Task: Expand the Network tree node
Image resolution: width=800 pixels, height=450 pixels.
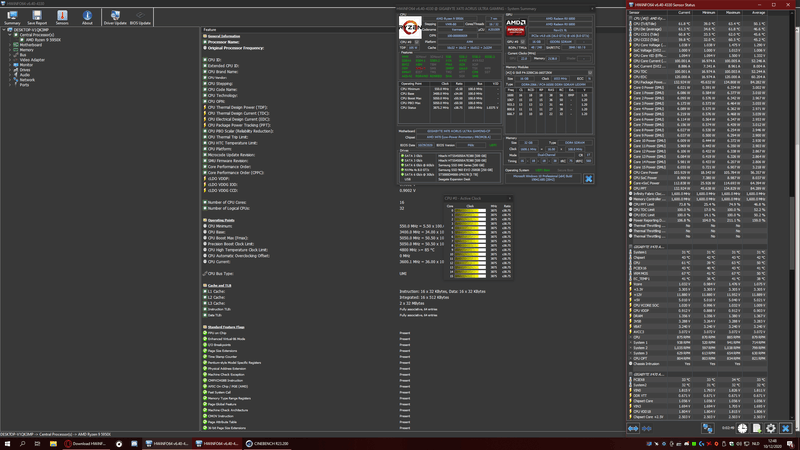Action: [10, 80]
